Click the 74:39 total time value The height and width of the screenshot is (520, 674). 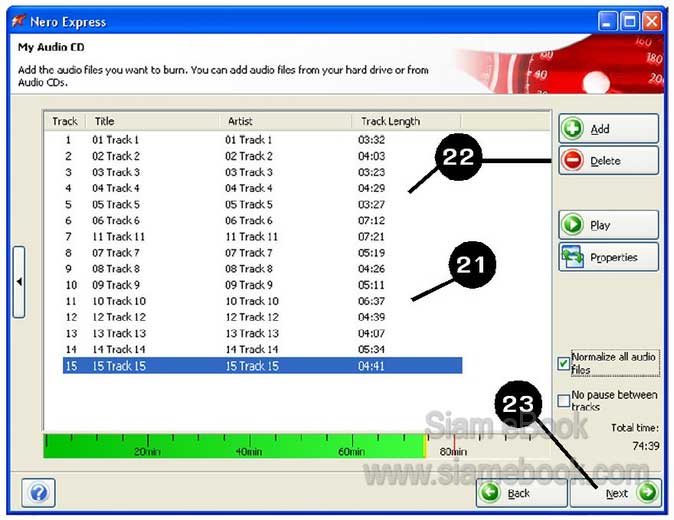click(646, 446)
